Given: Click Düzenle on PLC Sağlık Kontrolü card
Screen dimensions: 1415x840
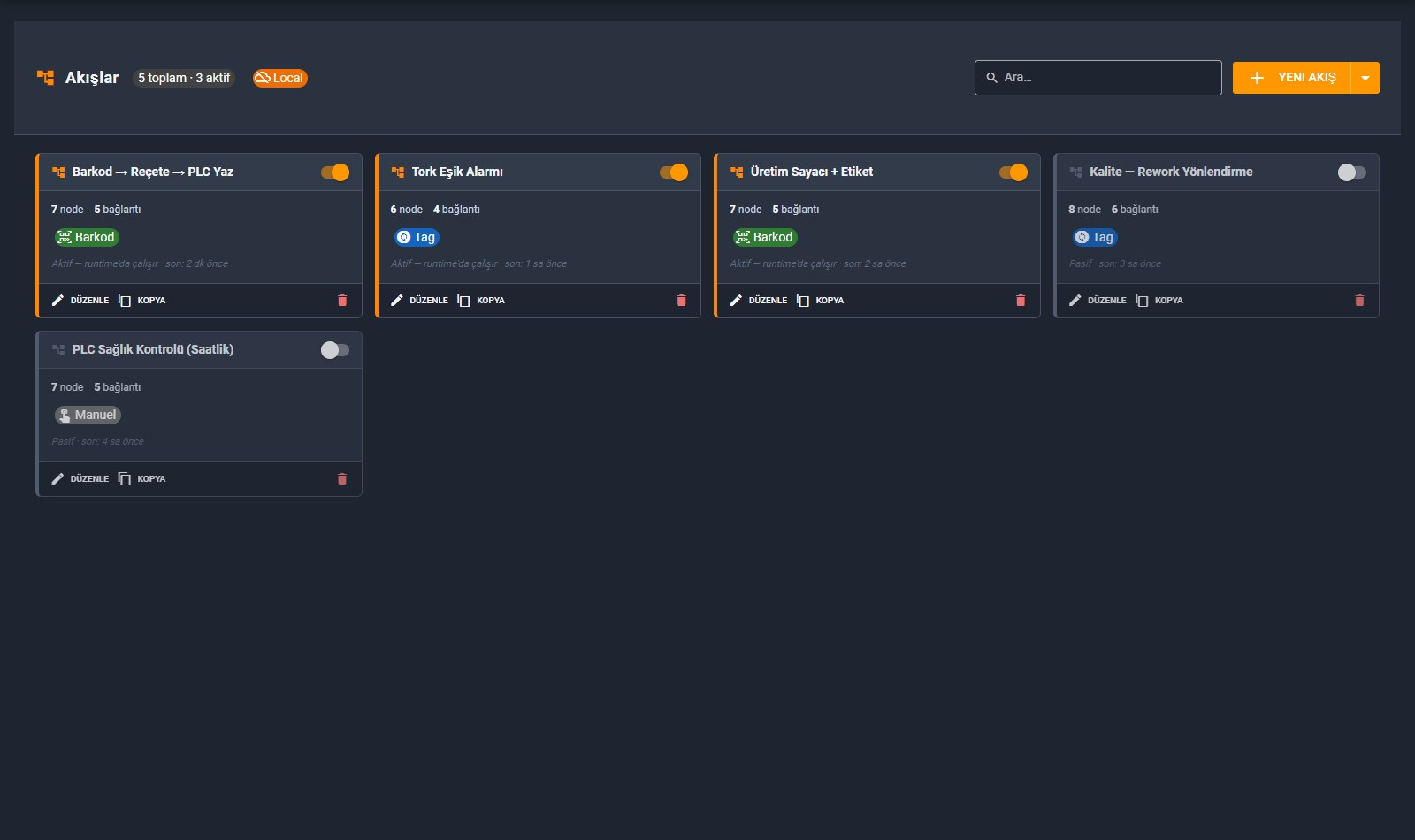Looking at the screenshot, I should pyautogui.click(x=80, y=479).
